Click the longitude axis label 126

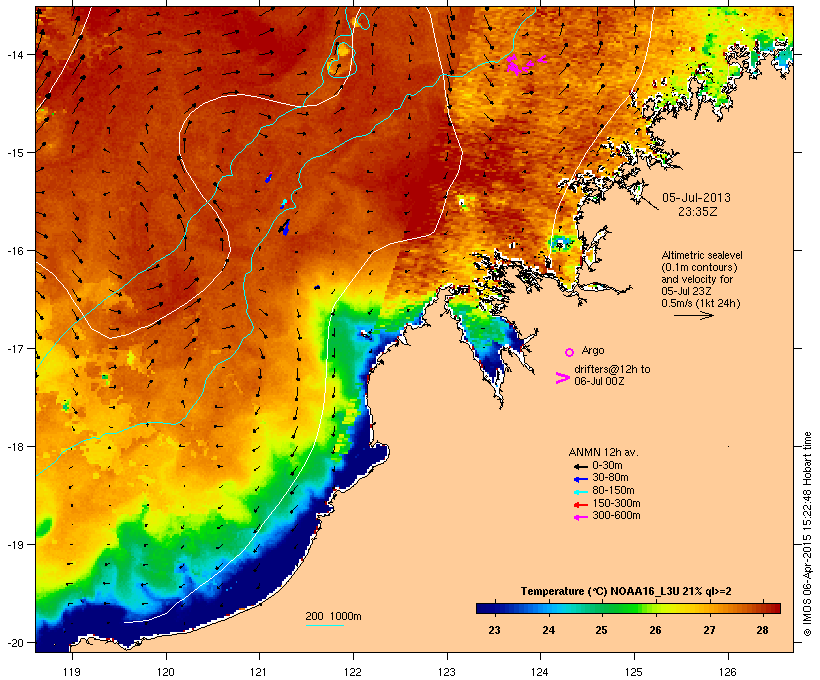(x=727, y=672)
